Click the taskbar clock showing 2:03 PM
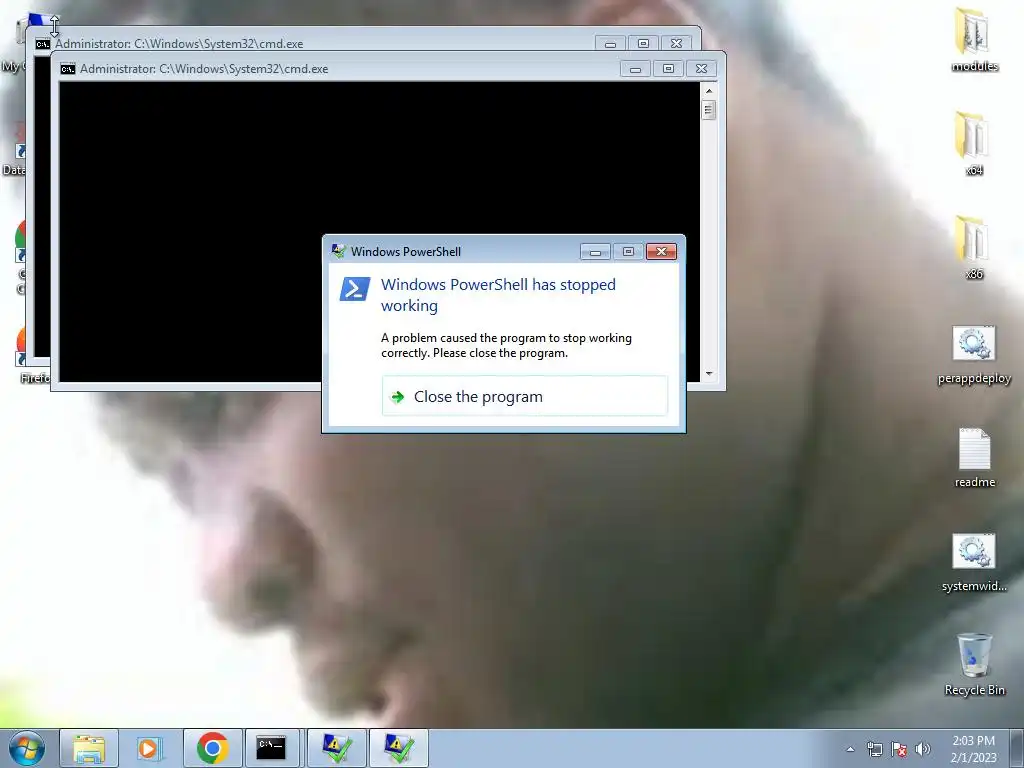Viewport: 1024px width, 768px height. (973, 749)
